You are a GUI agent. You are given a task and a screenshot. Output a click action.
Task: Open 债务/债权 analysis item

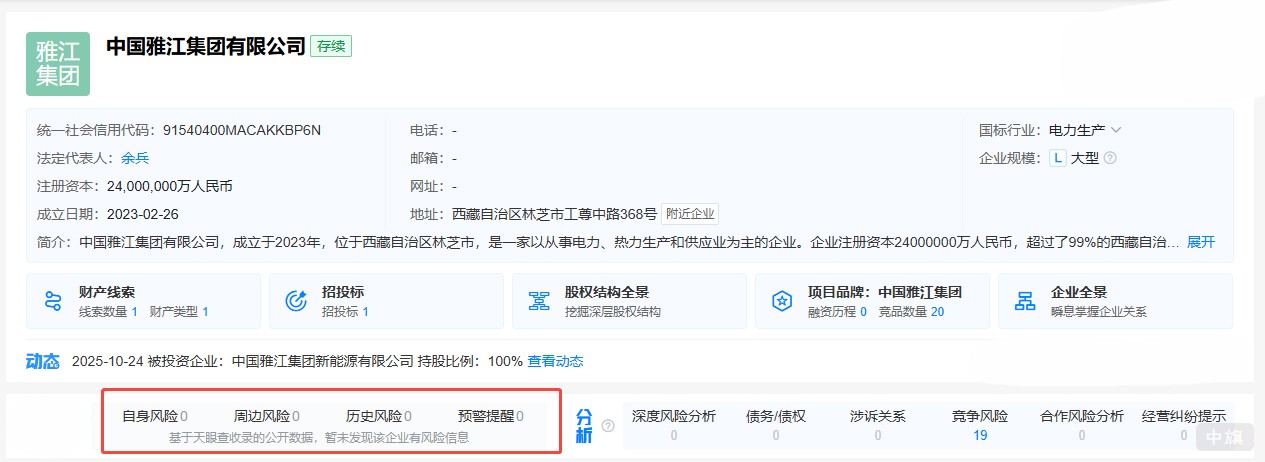pos(776,425)
